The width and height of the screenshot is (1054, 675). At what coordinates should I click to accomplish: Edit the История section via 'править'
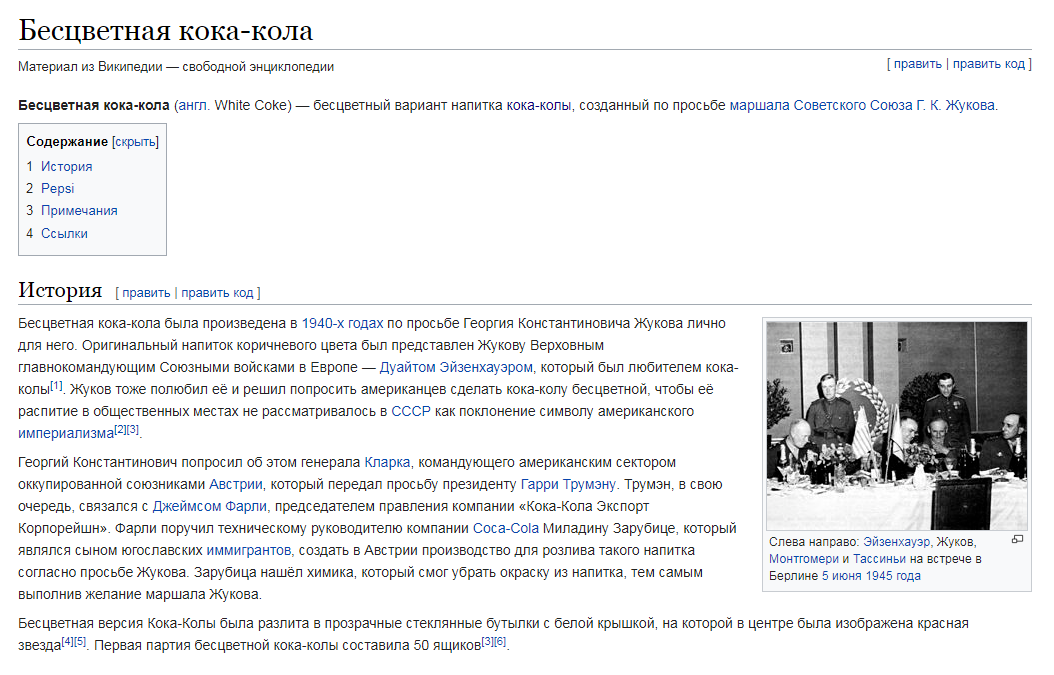tap(146, 293)
